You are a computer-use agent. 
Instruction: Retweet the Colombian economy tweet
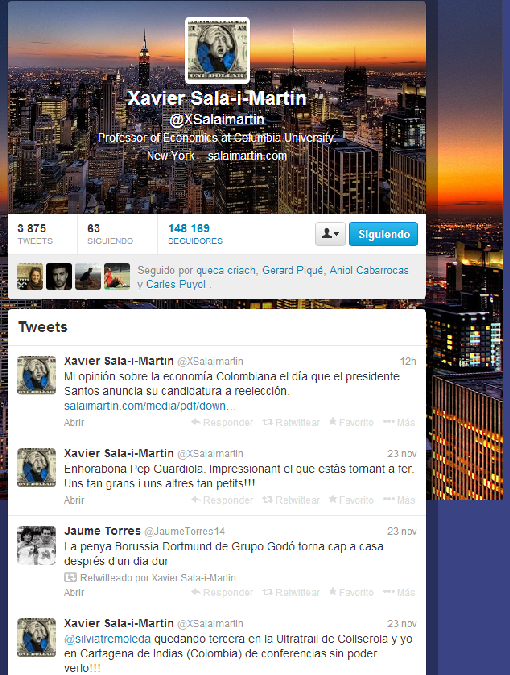pyautogui.click(x=291, y=422)
